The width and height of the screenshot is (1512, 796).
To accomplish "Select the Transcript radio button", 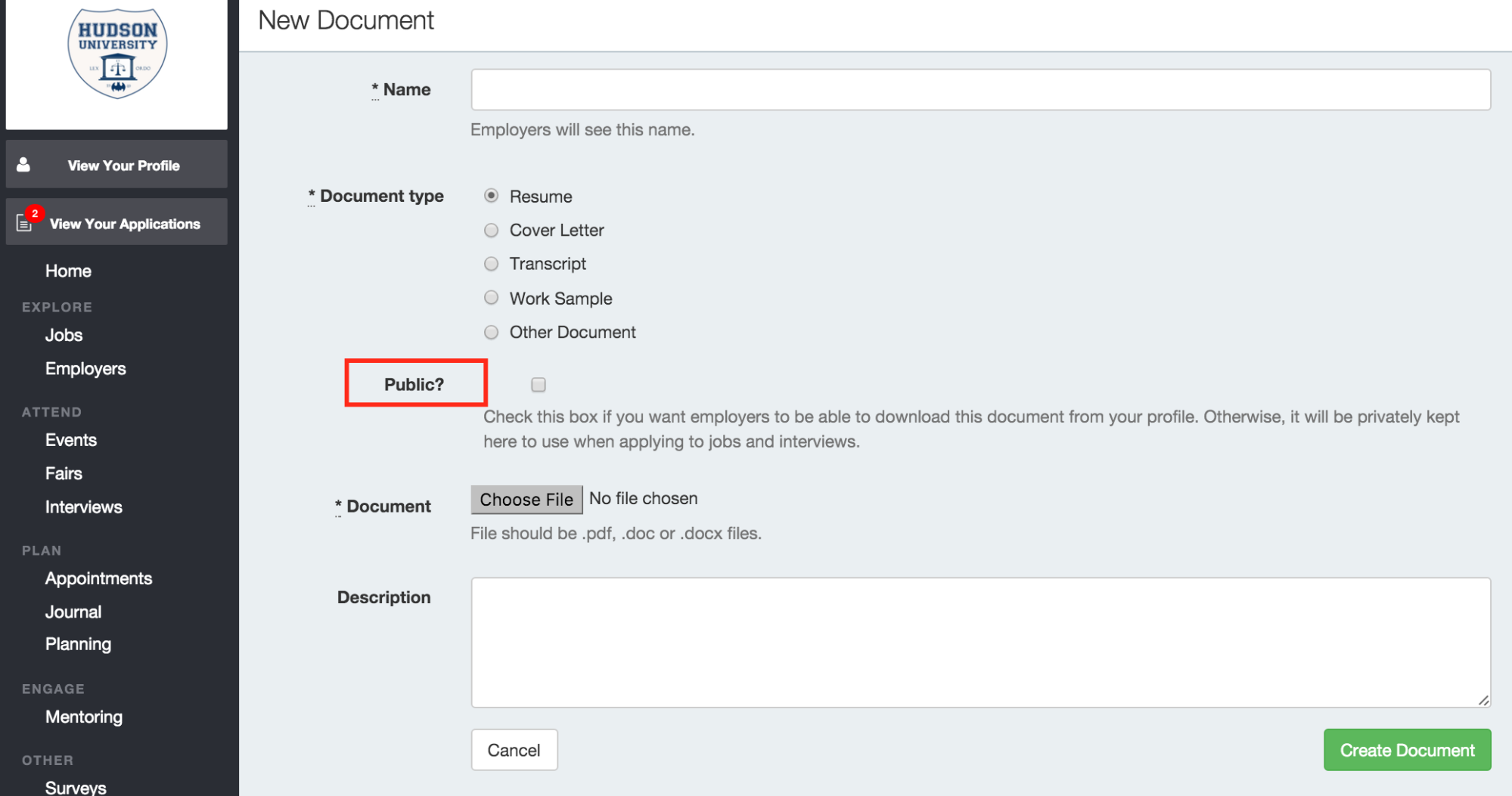I will (x=492, y=264).
